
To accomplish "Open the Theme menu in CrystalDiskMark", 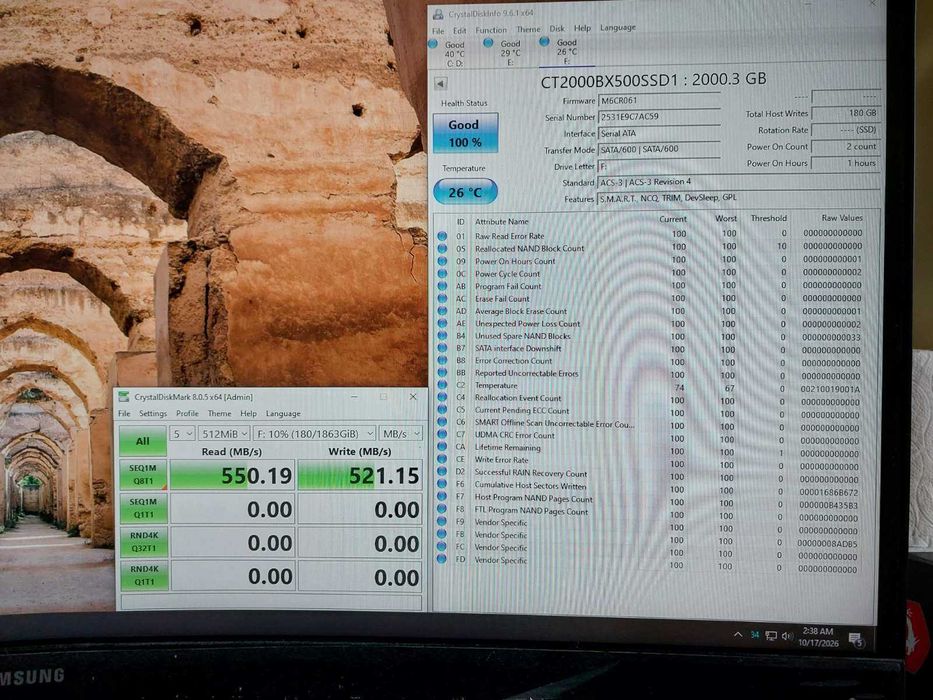I will tap(220, 414).
